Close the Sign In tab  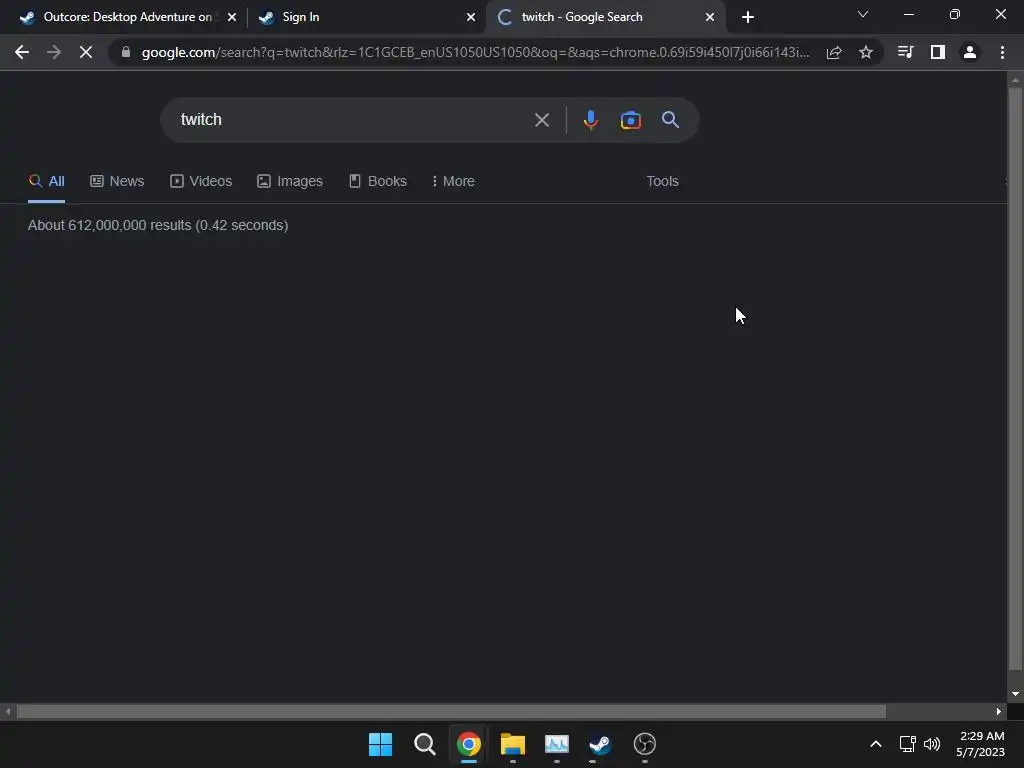point(471,17)
